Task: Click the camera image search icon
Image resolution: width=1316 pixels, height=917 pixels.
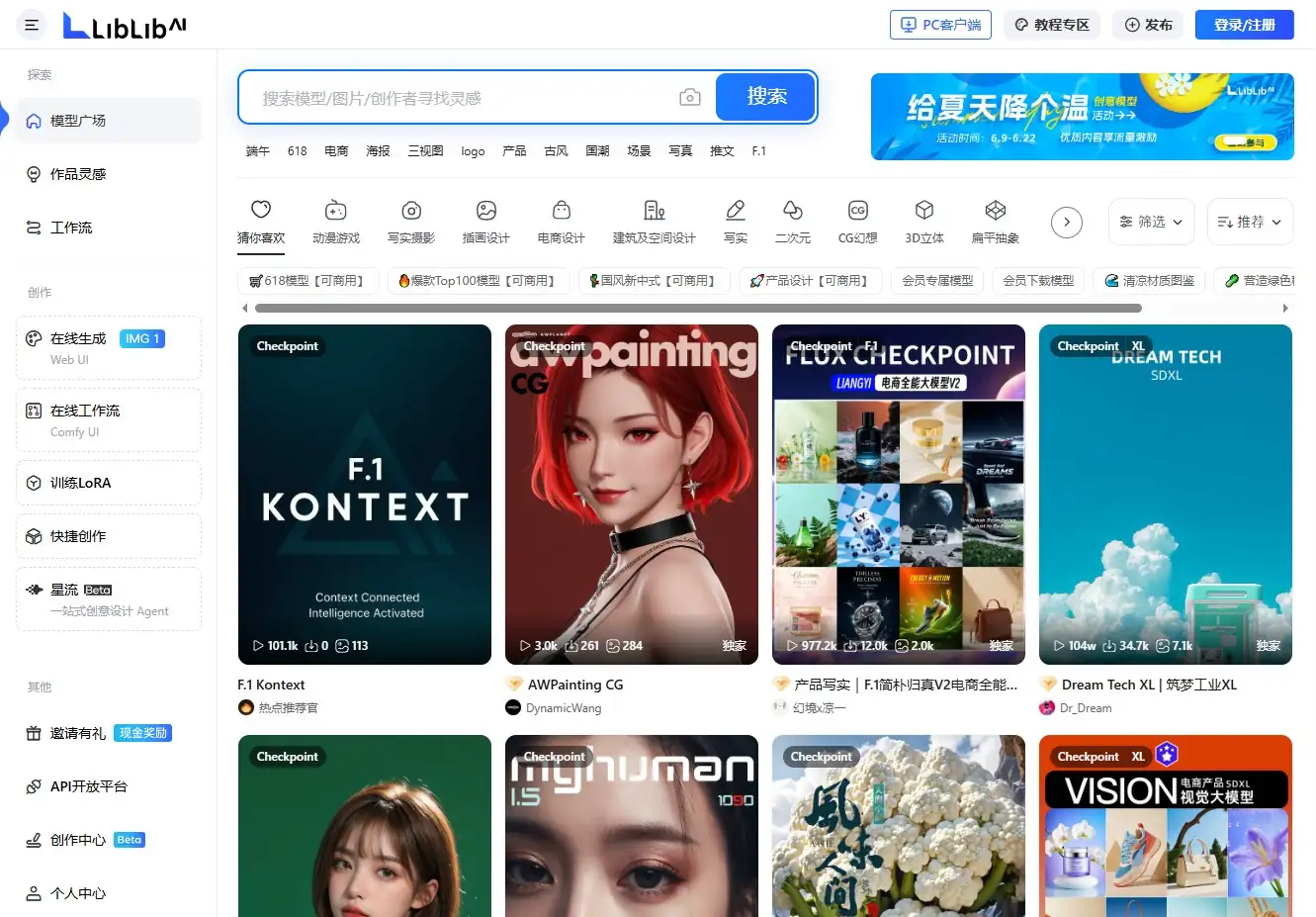Action: 690,97
